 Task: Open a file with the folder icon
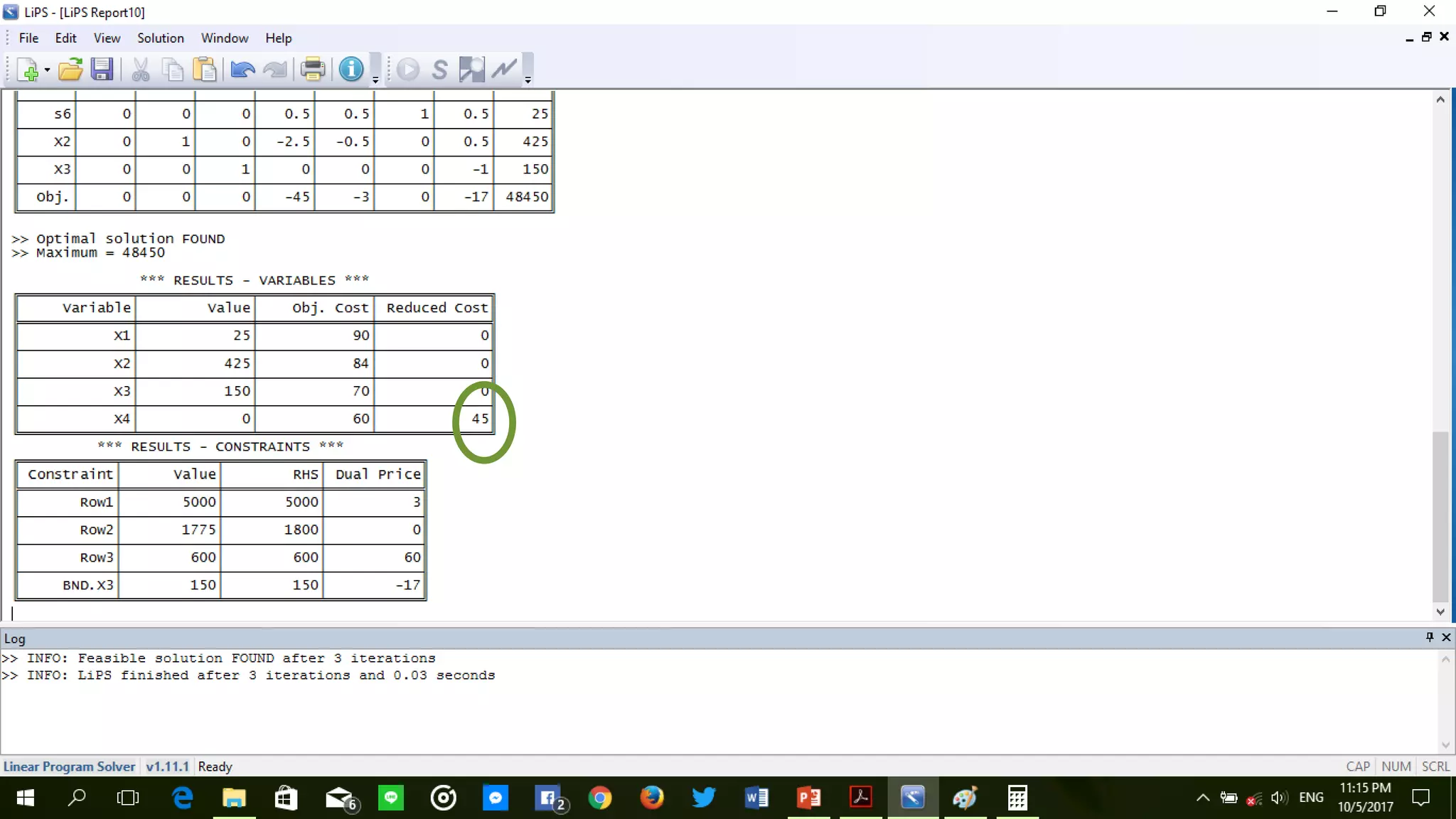(70, 70)
